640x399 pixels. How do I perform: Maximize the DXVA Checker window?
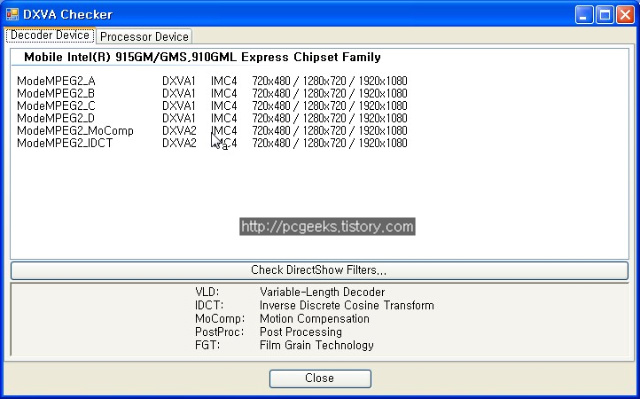pos(604,15)
